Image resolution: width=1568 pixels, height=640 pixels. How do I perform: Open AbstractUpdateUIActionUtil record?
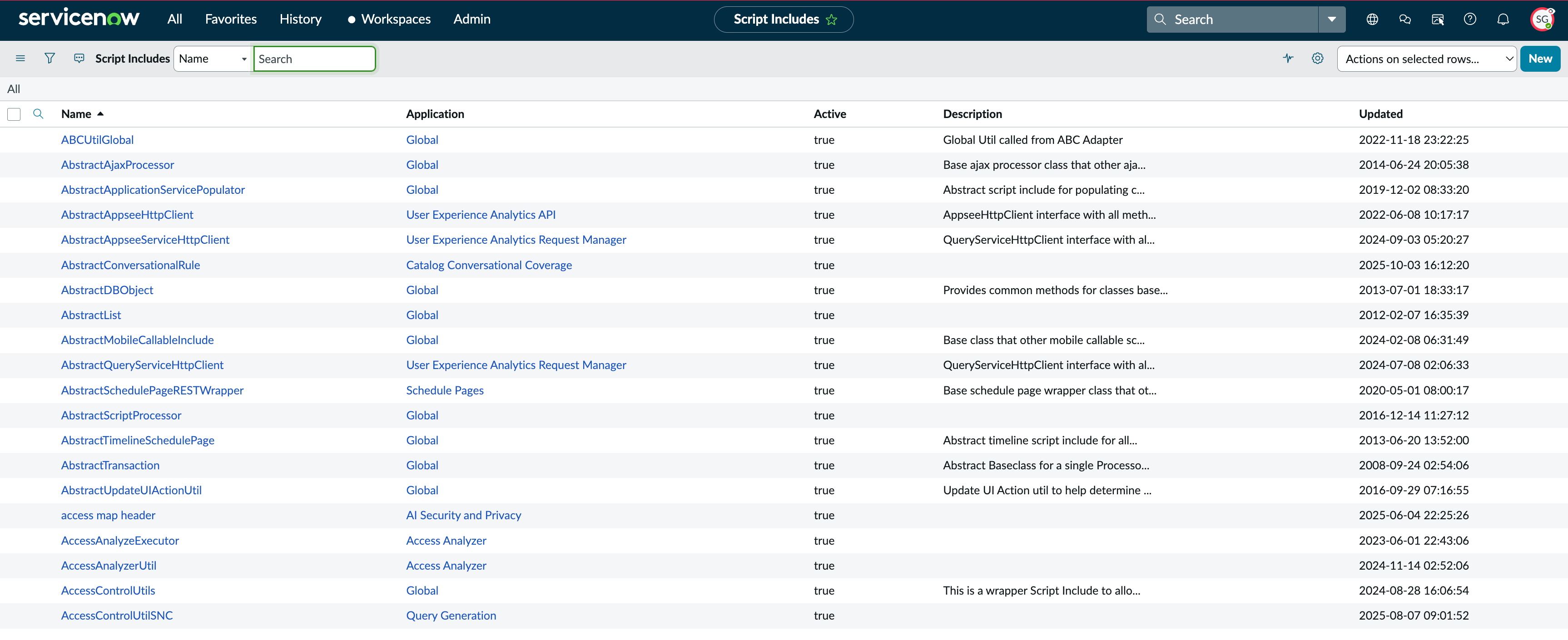tap(131, 490)
